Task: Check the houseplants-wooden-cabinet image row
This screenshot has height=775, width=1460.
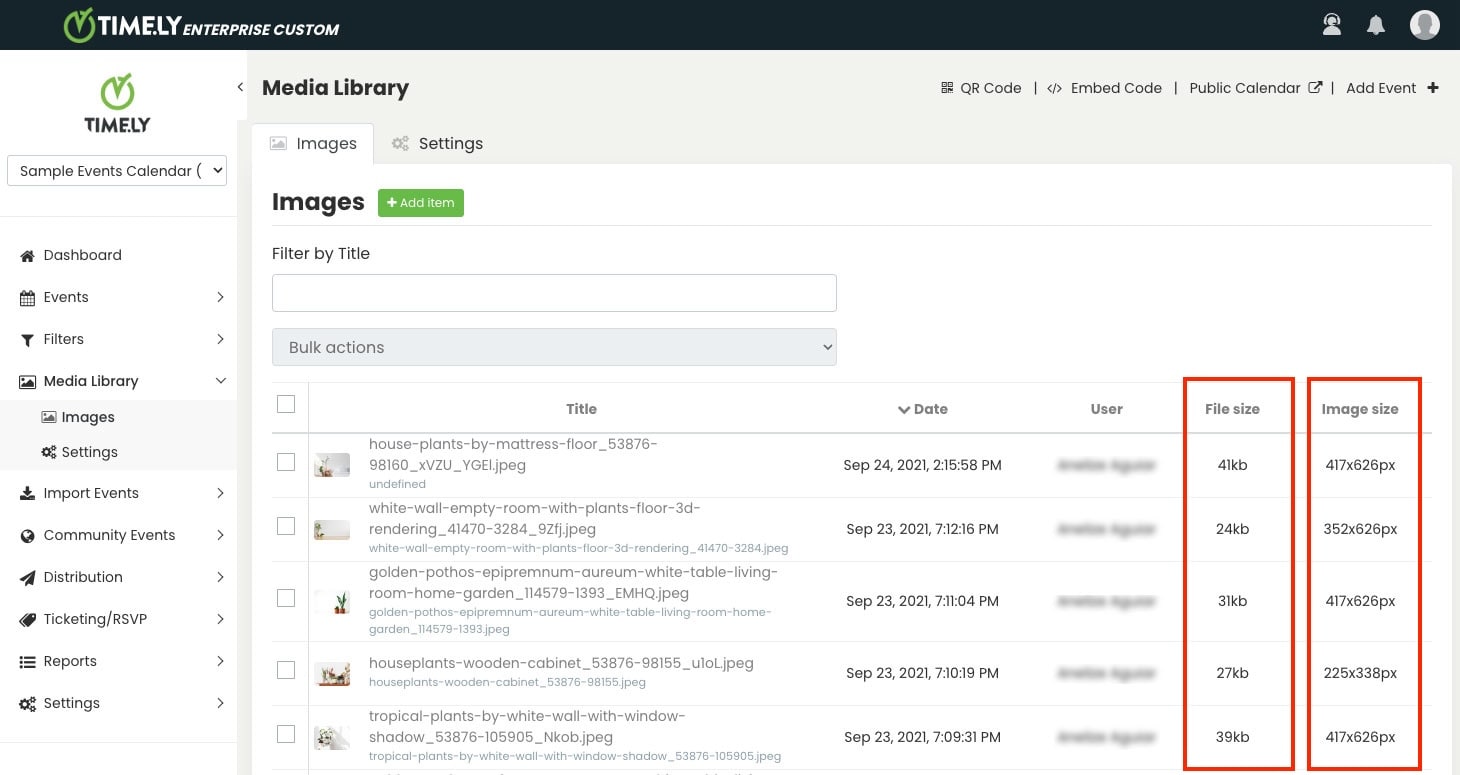Action: pos(286,670)
